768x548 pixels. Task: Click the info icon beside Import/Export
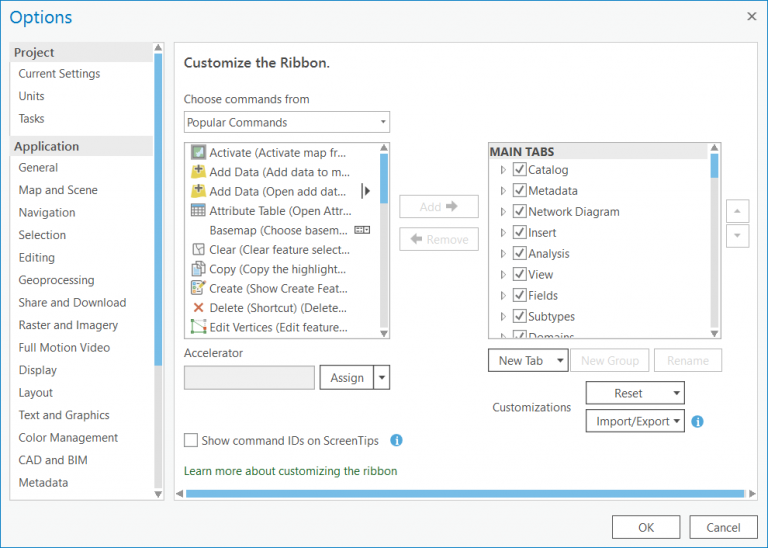click(x=698, y=422)
